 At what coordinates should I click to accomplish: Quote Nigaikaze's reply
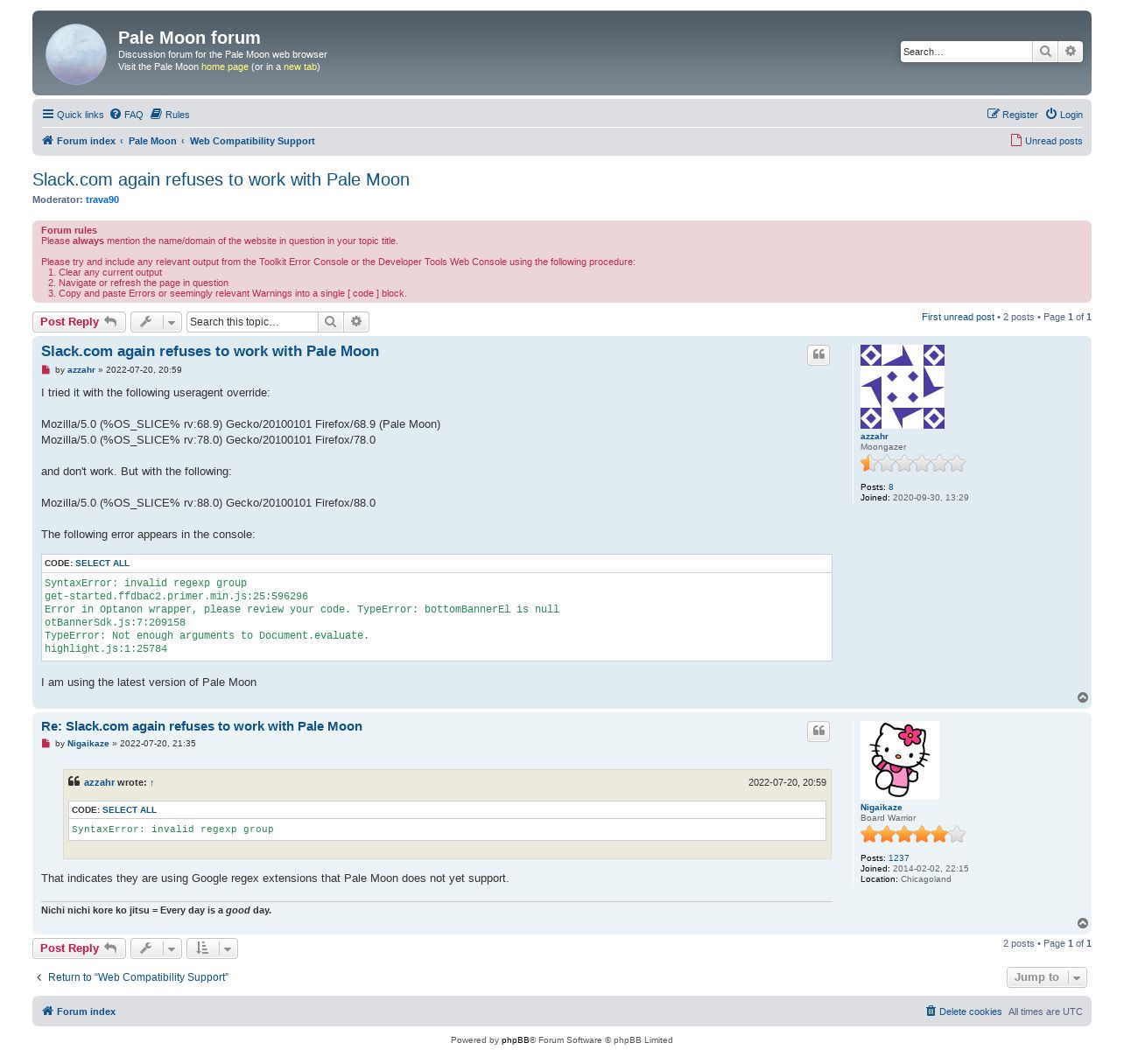point(818,731)
